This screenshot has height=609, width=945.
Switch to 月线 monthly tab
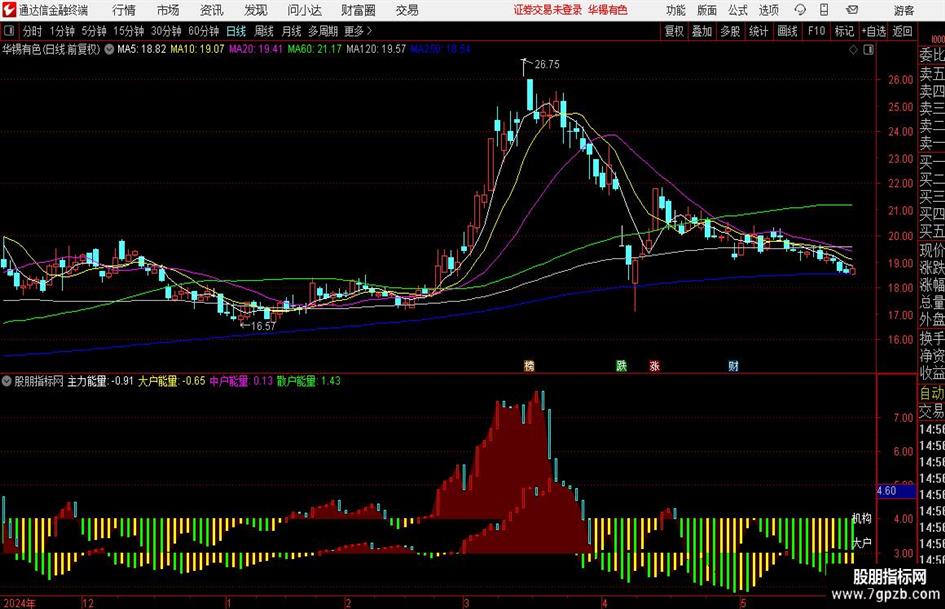[x=291, y=31]
